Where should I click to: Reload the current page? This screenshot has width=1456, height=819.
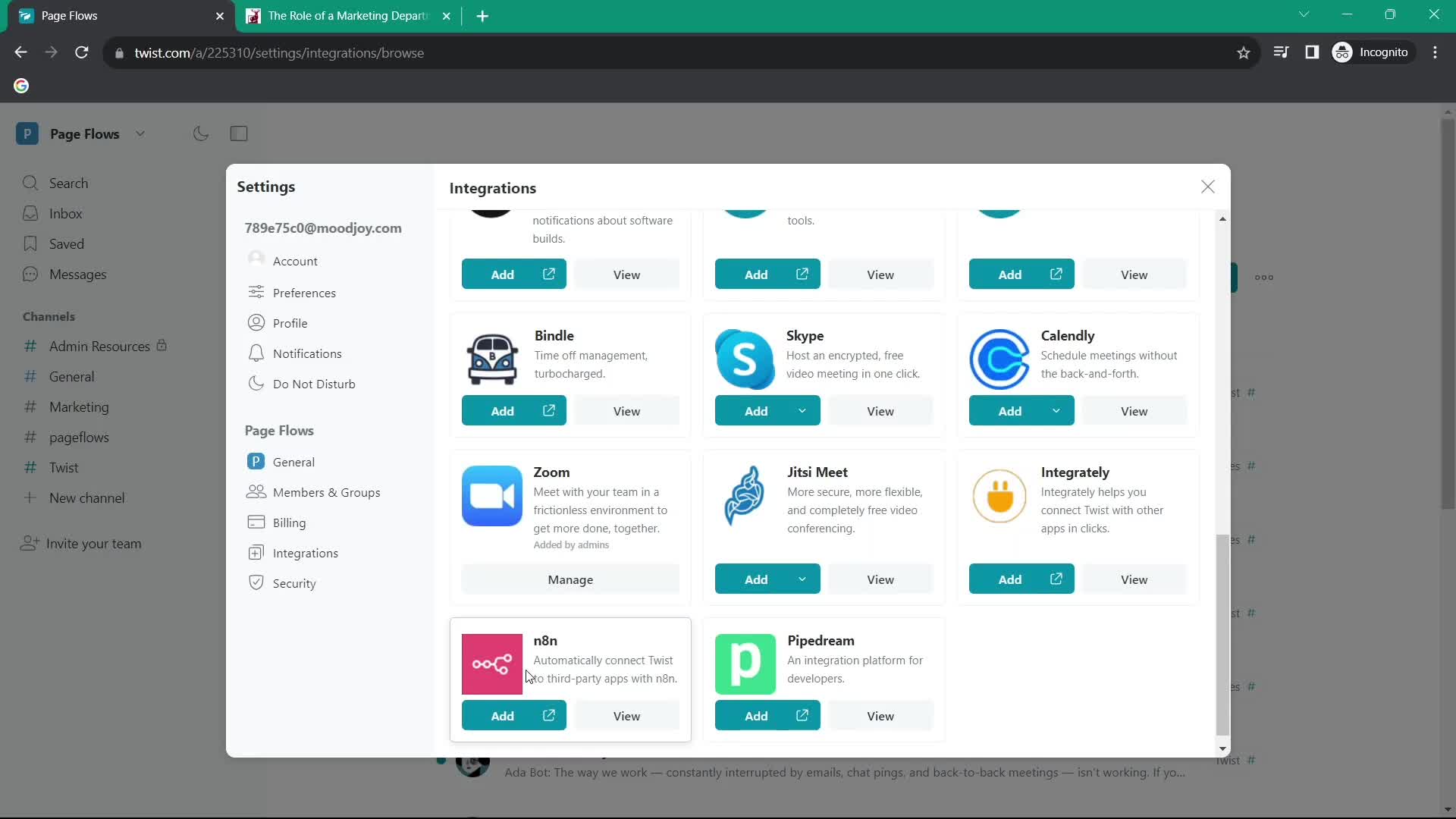point(82,52)
